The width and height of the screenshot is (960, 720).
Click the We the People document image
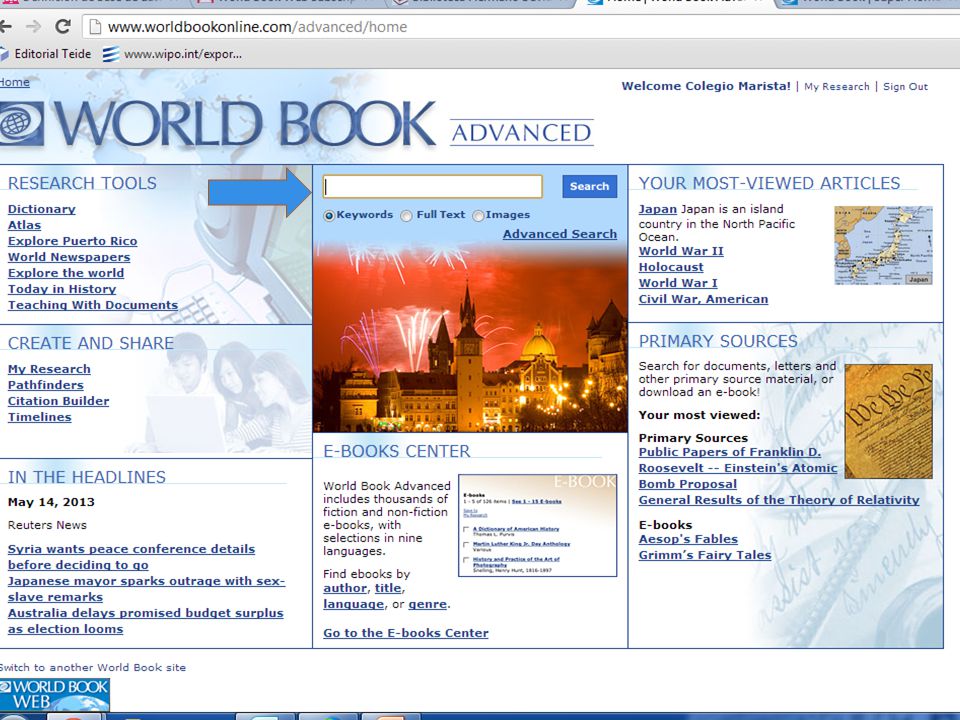coord(888,421)
